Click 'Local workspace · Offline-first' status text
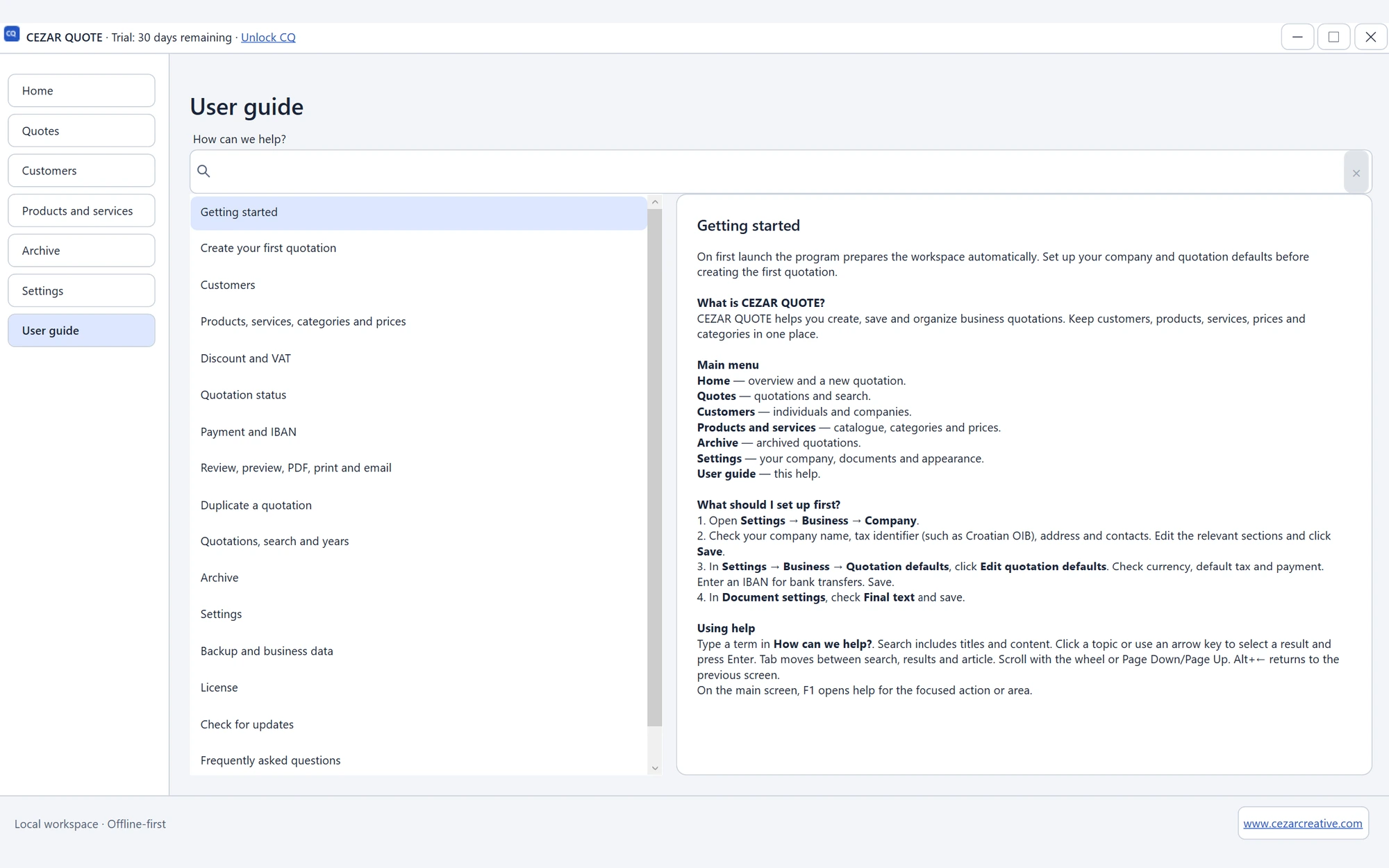The width and height of the screenshot is (1389, 868). click(90, 824)
